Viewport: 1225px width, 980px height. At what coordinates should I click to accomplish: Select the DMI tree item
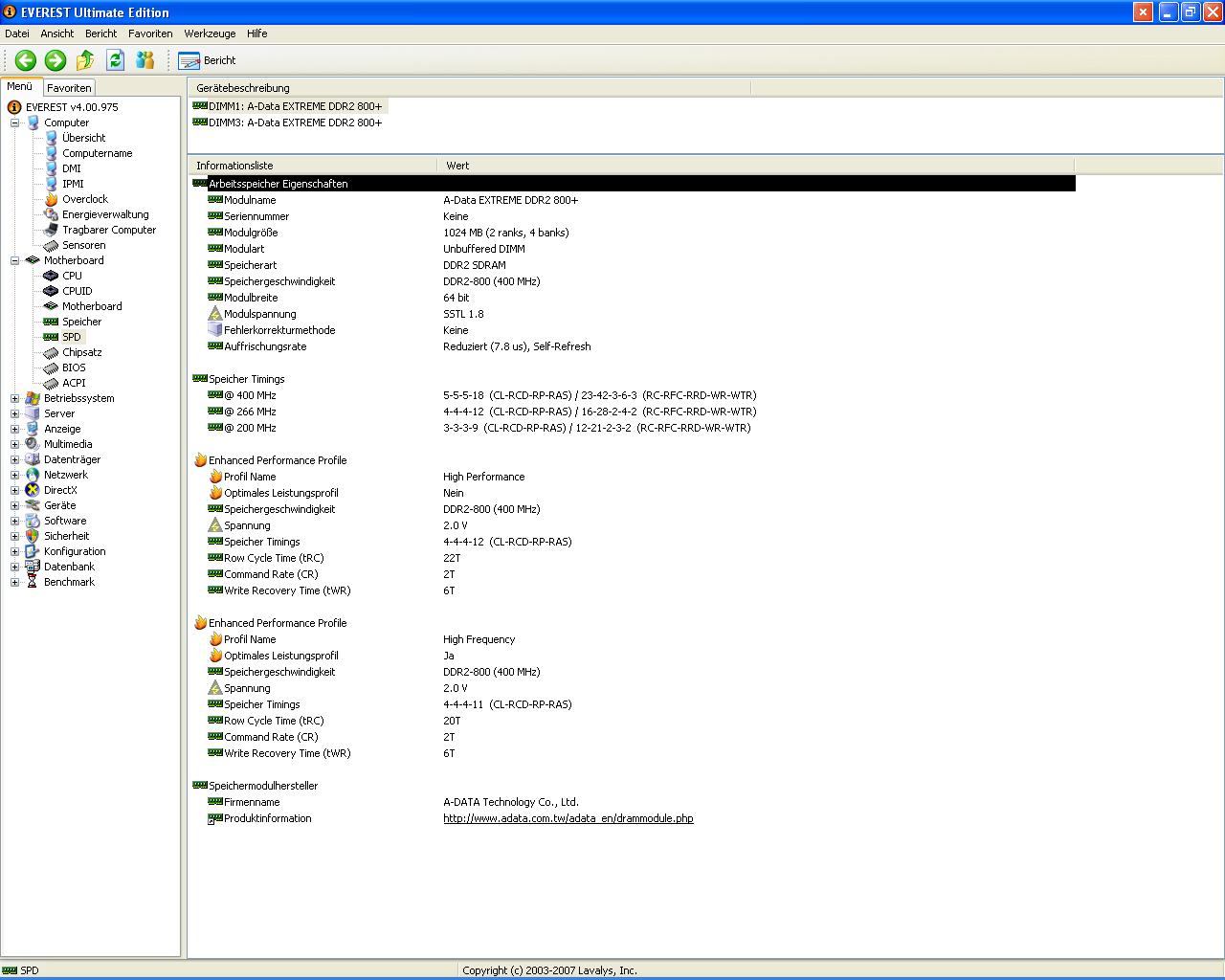pos(71,168)
